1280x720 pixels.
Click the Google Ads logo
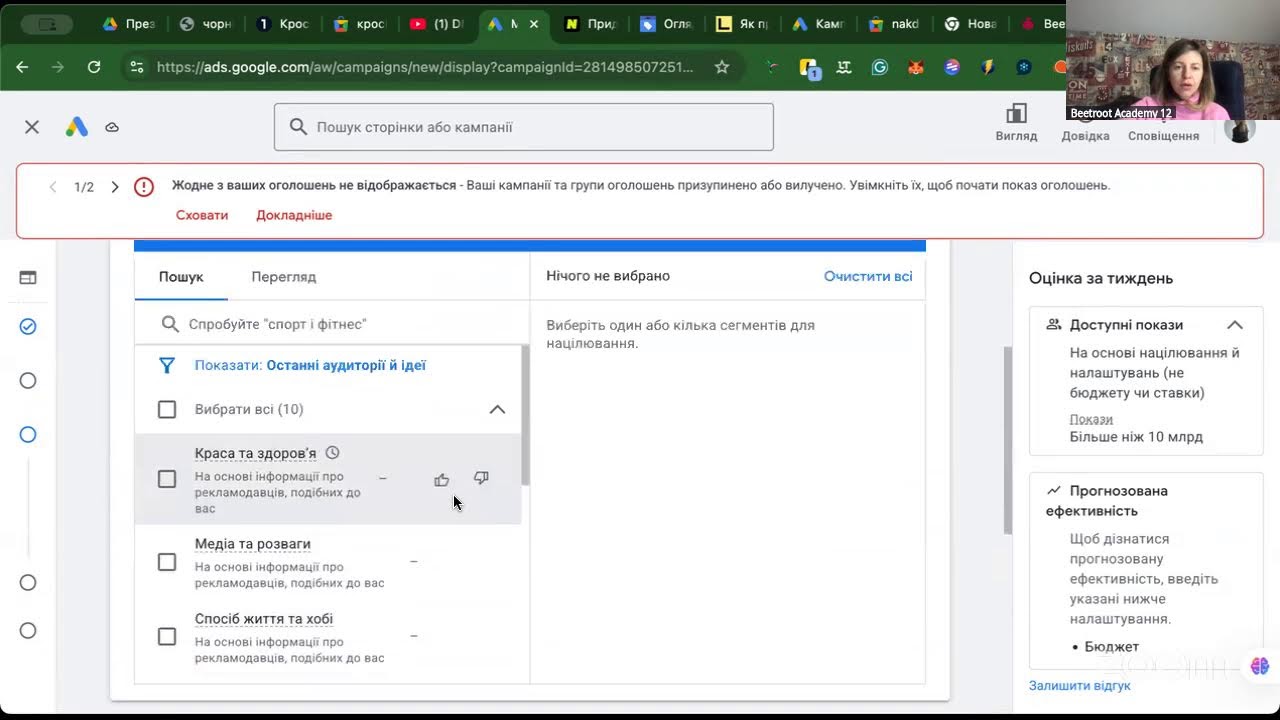point(77,127)
